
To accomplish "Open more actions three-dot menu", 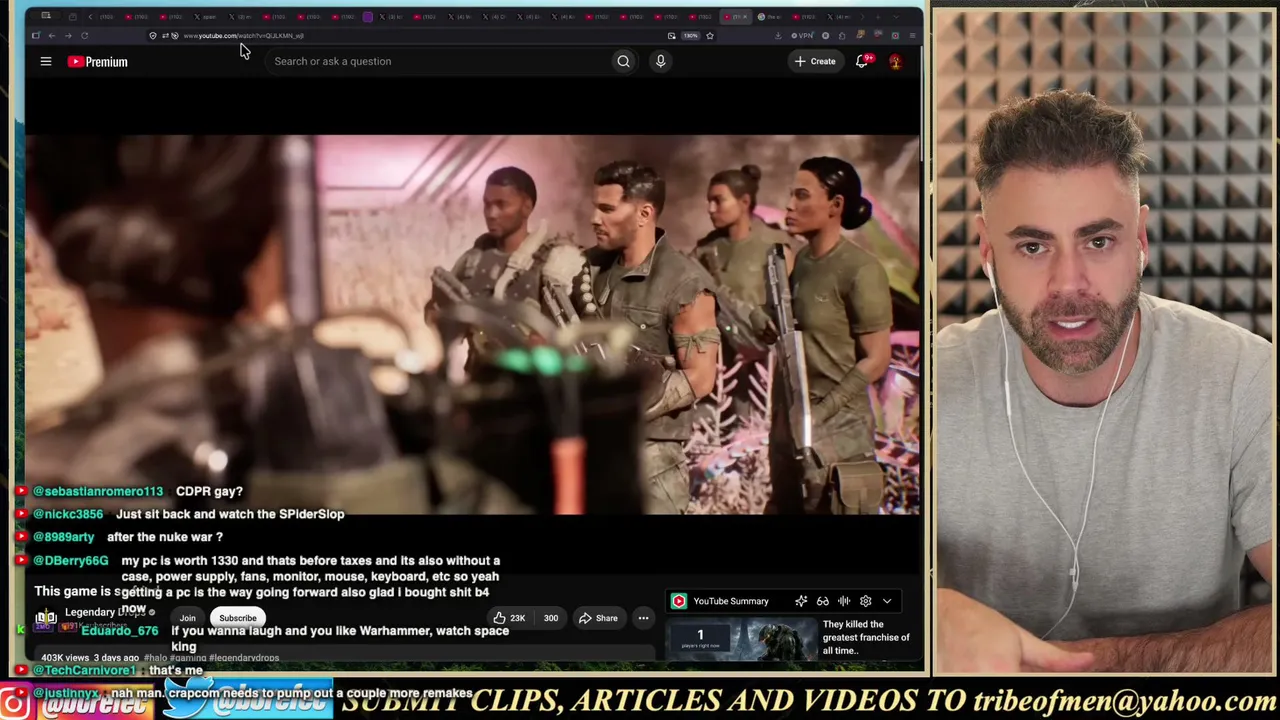I will pyautogui.click(x=643, y=618).
